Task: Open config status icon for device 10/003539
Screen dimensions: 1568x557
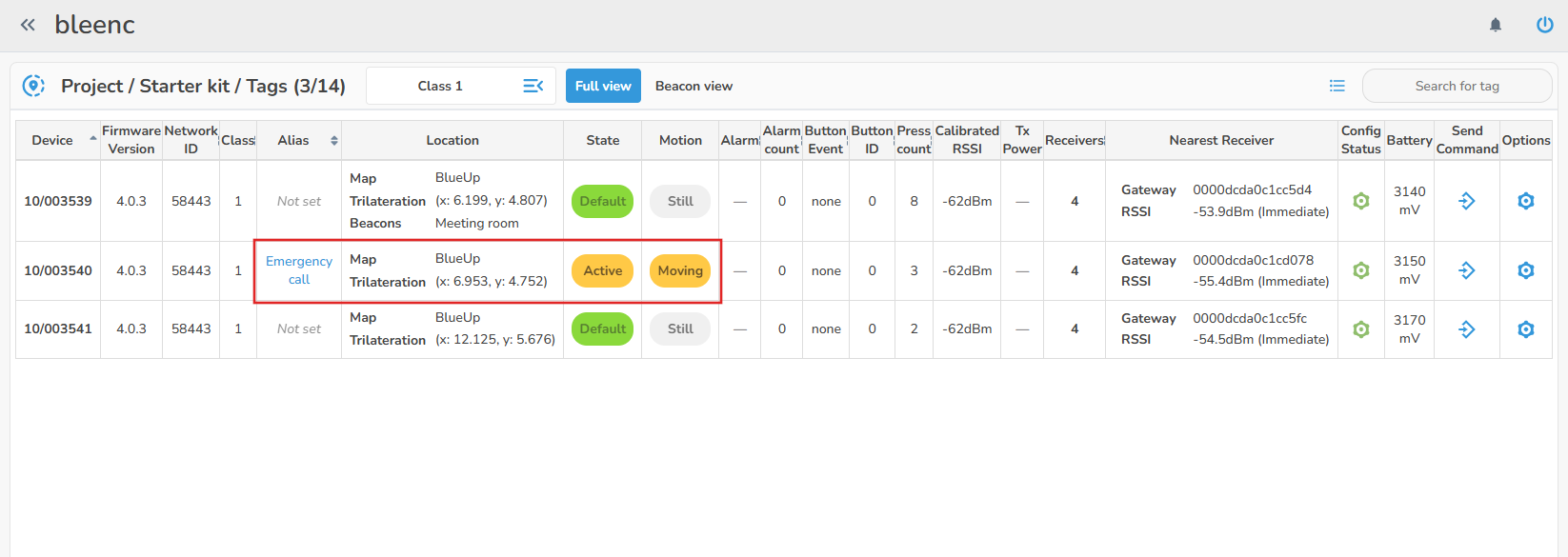Action: tap(1361, 201)
